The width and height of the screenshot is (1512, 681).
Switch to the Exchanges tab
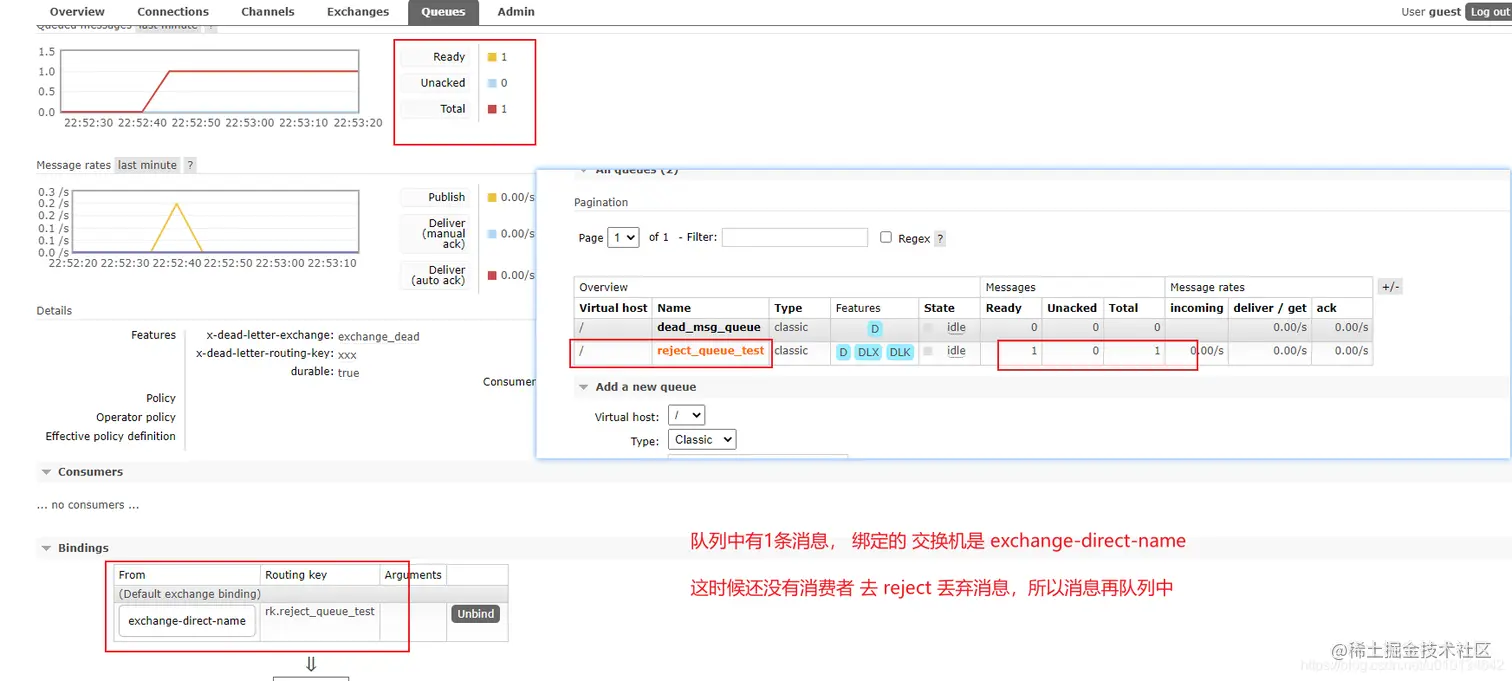point(358,12)
